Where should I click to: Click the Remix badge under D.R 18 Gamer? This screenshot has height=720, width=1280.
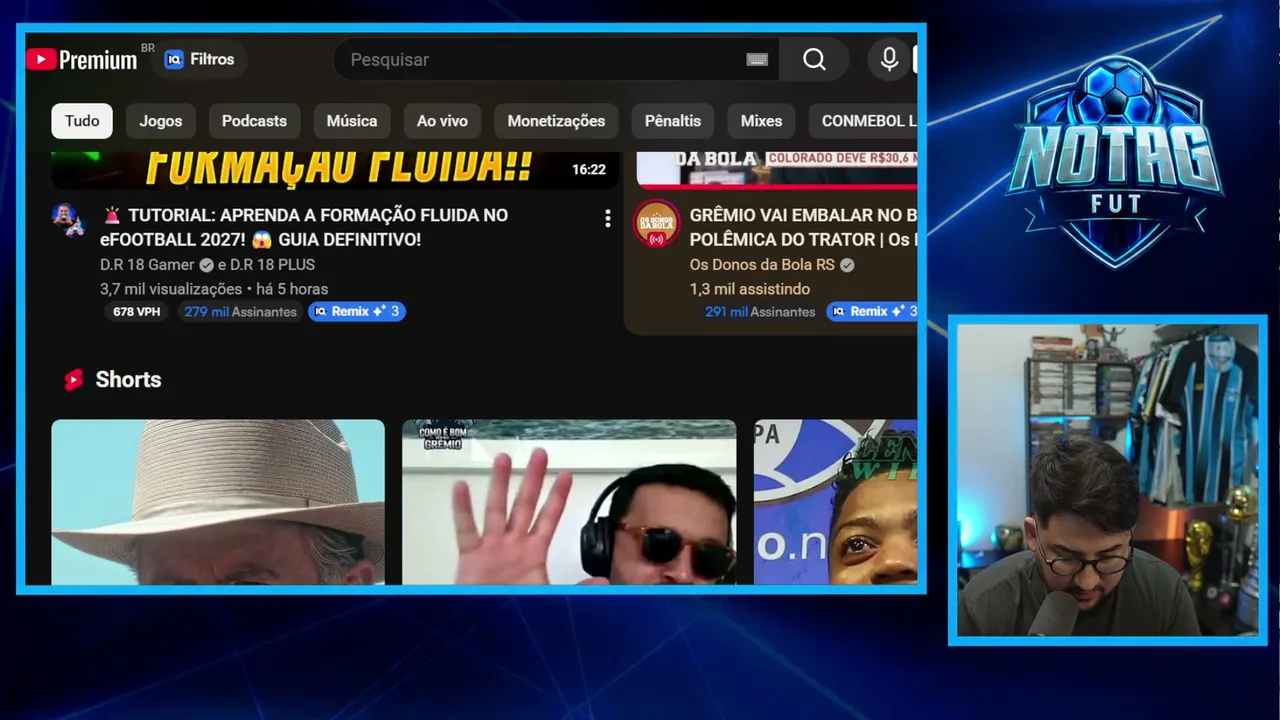[356, 312]
